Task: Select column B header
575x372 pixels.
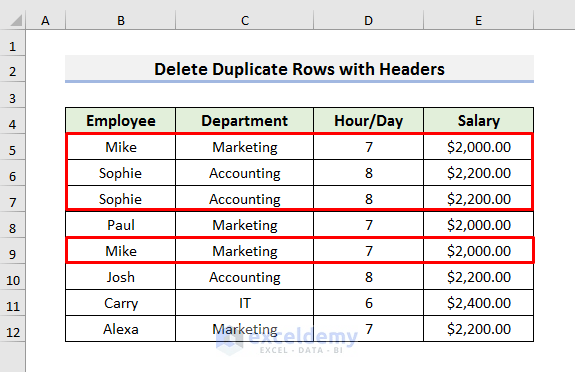Action: [x=121, y=20]
